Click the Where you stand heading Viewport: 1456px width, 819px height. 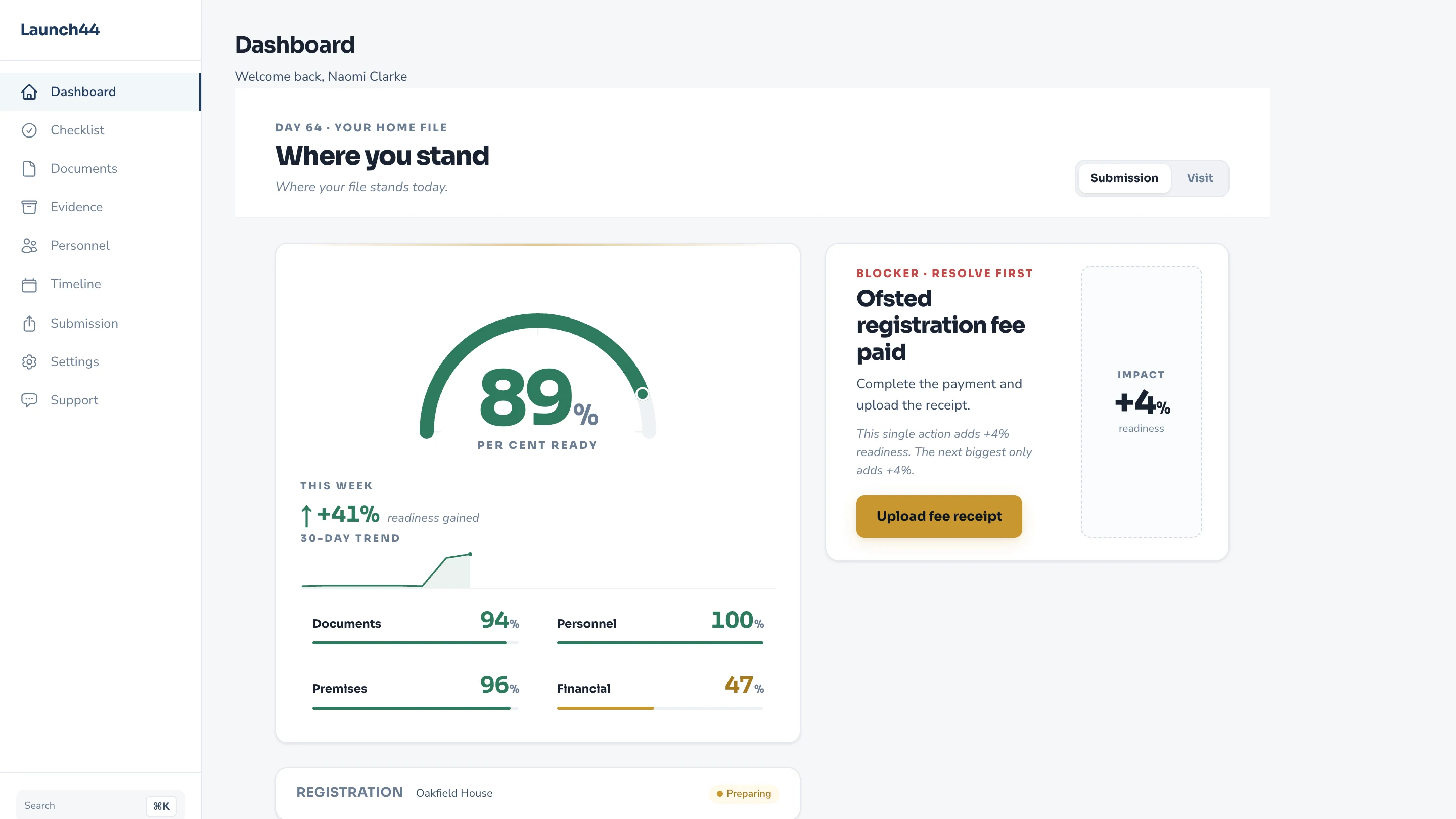point(382,155)
